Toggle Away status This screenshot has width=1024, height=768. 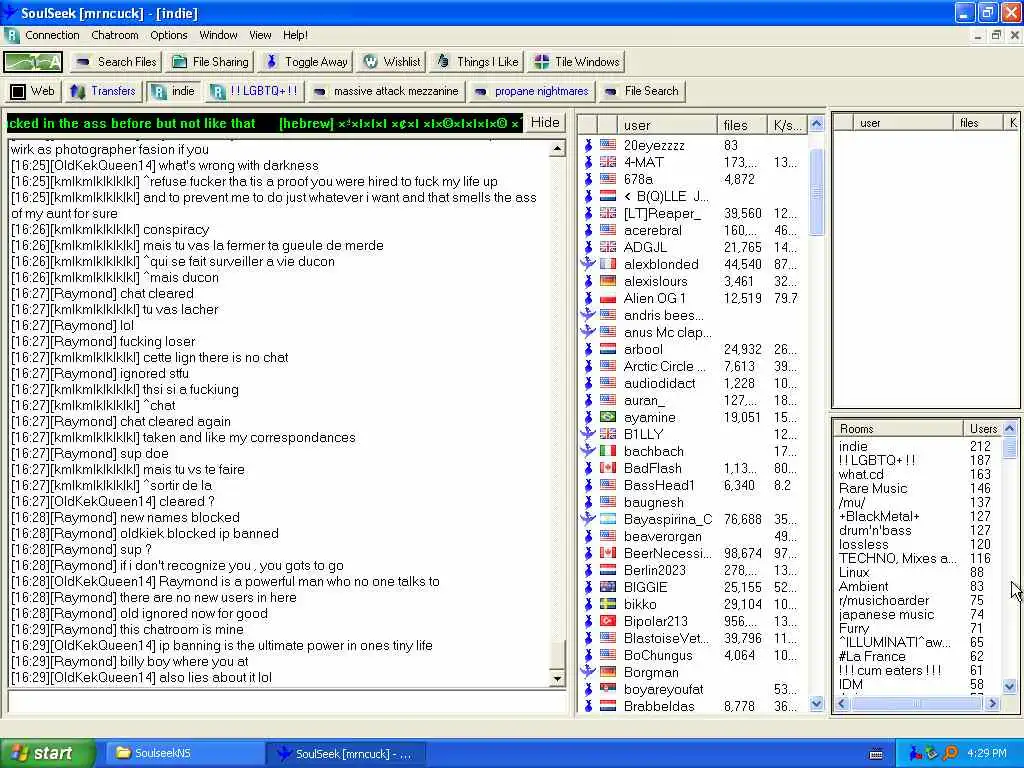coord(307,62)
